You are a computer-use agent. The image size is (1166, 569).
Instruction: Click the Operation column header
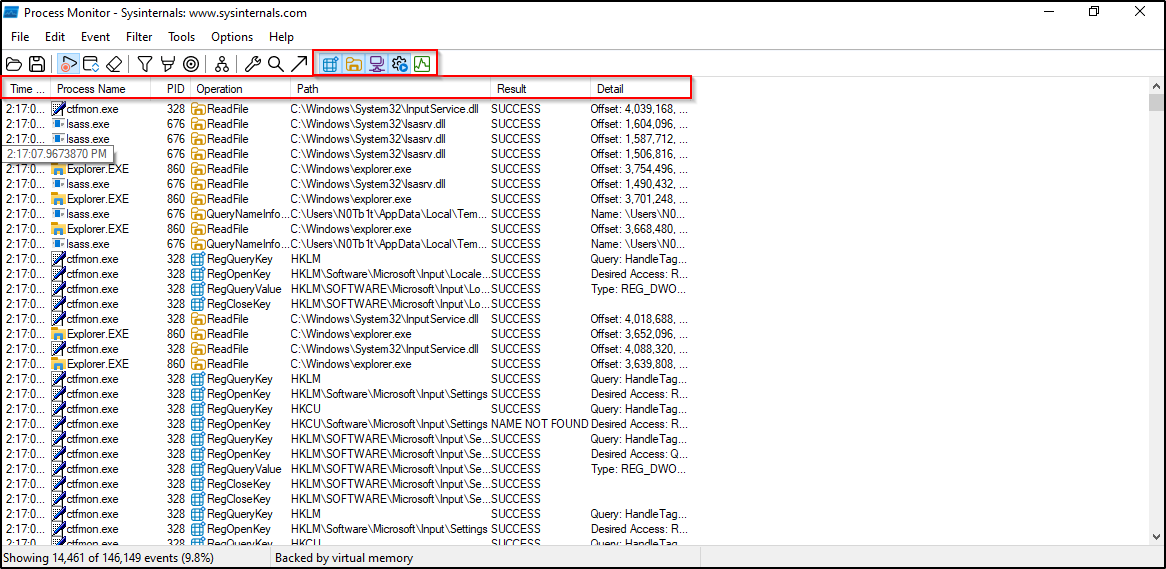click(x=219, y=89)
